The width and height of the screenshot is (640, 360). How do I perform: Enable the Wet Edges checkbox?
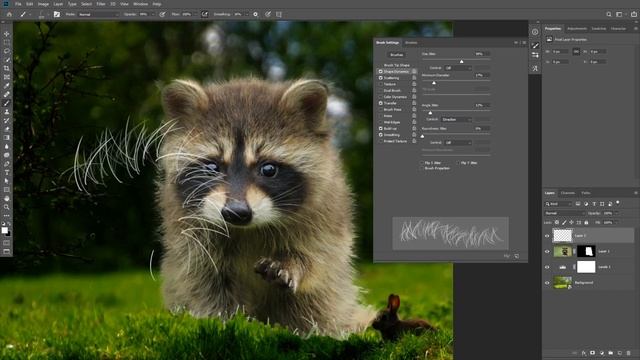click(380, 122)
